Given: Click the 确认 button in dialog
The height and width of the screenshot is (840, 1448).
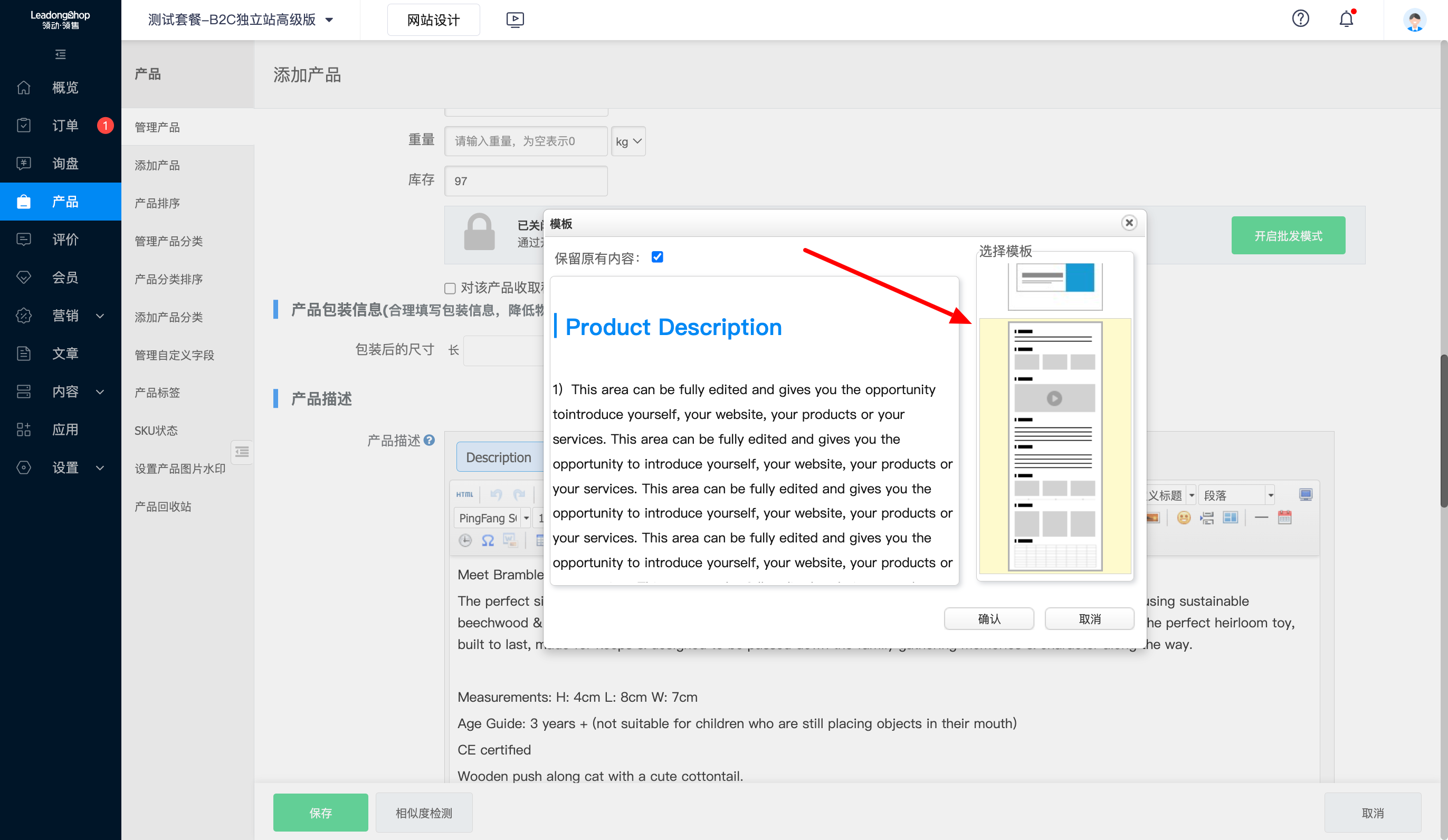Looking at the screenshot, I should click(988, 619).
